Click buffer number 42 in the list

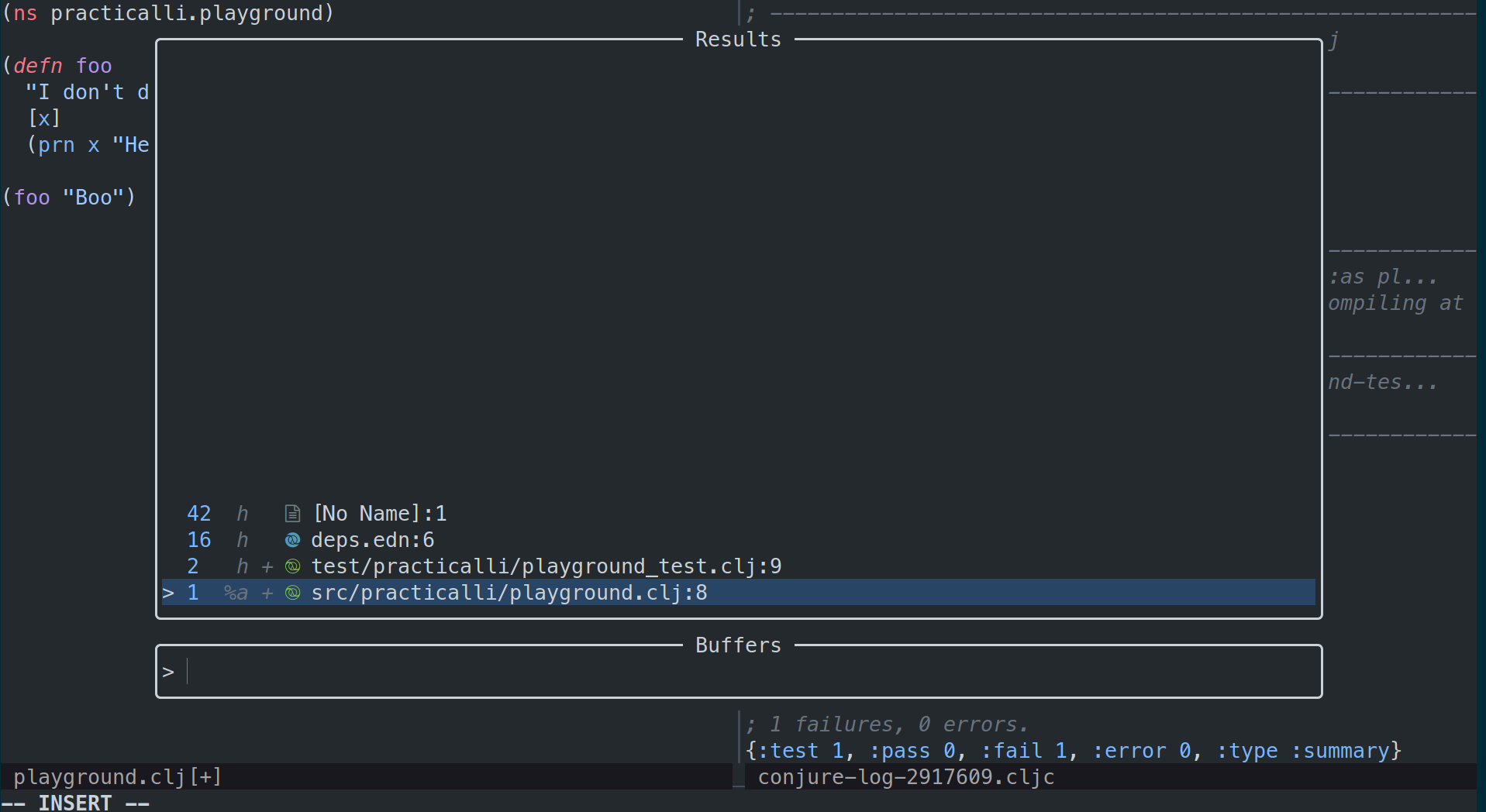coord(198,514)
